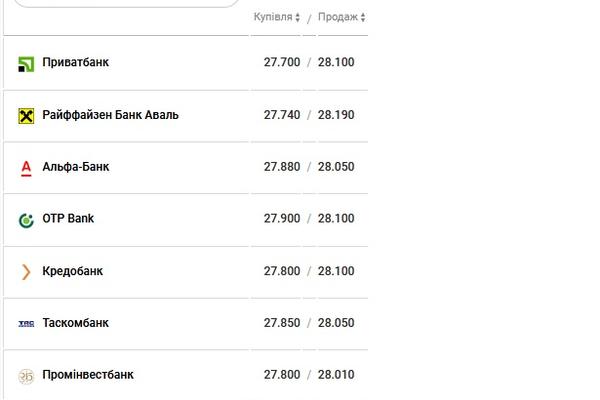Click the Райффайзен Банк Аваль yellow logo
Viewport: 600px width, 400px height.
click(x=26, y=116)
